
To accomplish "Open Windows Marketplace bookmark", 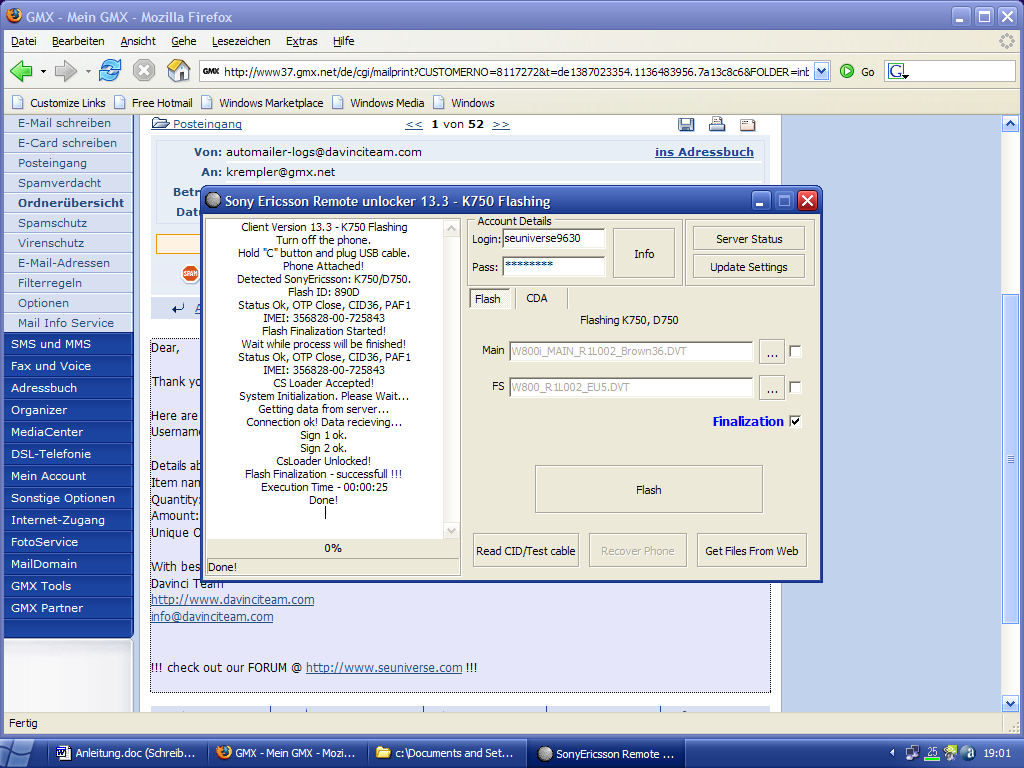I will 262,103.
